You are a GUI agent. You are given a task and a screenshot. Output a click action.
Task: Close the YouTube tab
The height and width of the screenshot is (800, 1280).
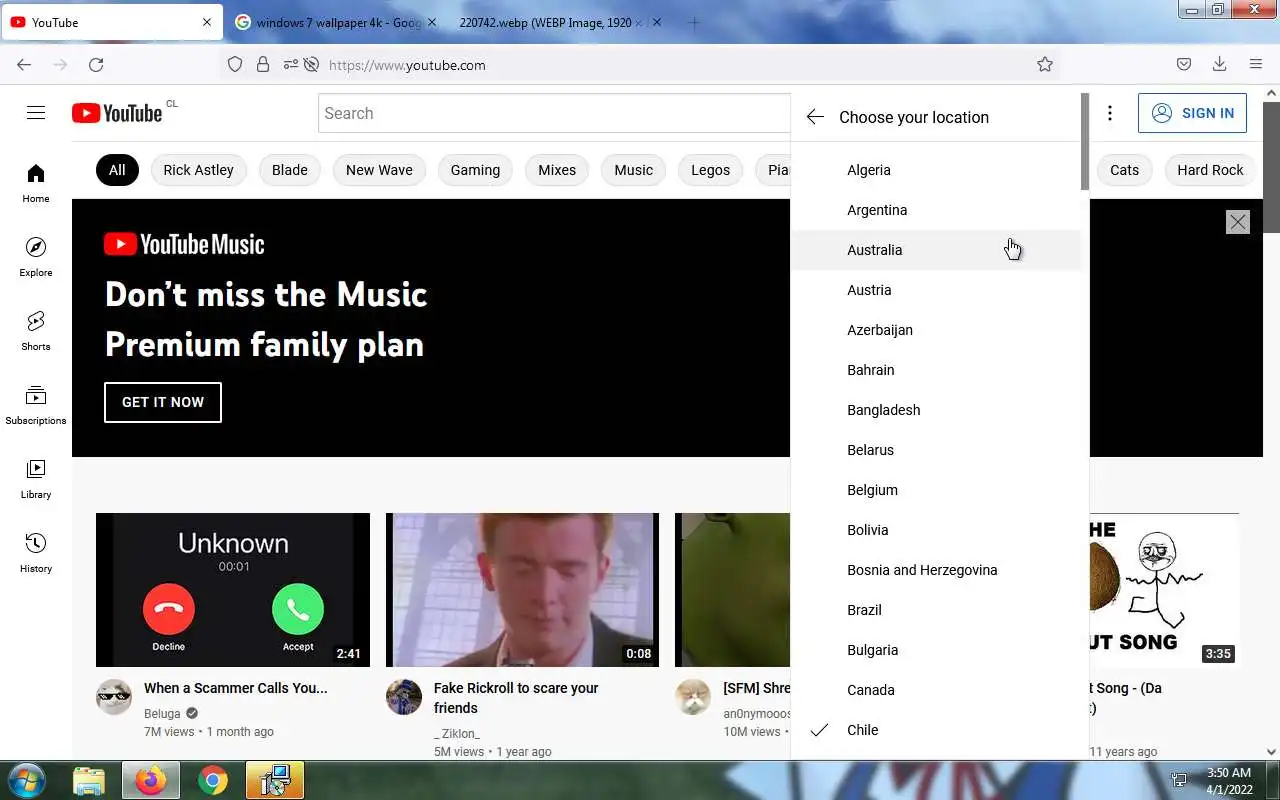click(x=207, y=22)
